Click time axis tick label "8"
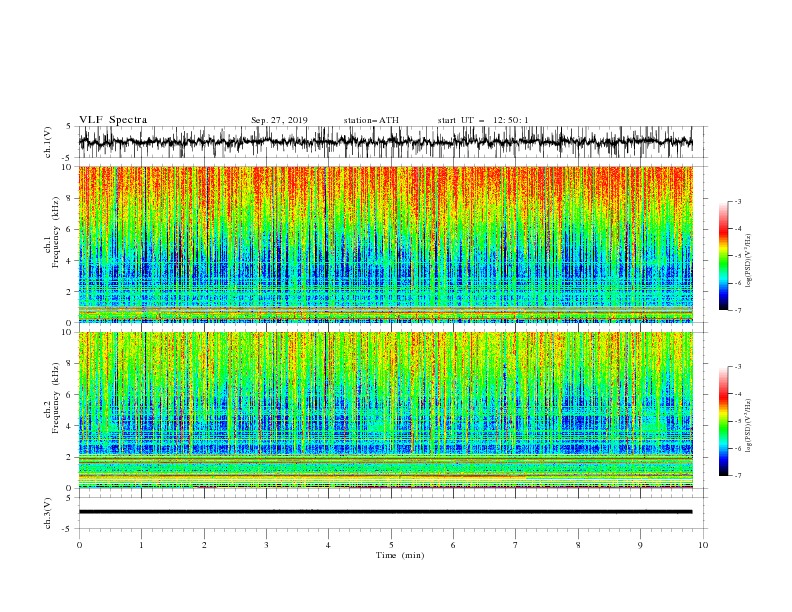 (578, 545)
